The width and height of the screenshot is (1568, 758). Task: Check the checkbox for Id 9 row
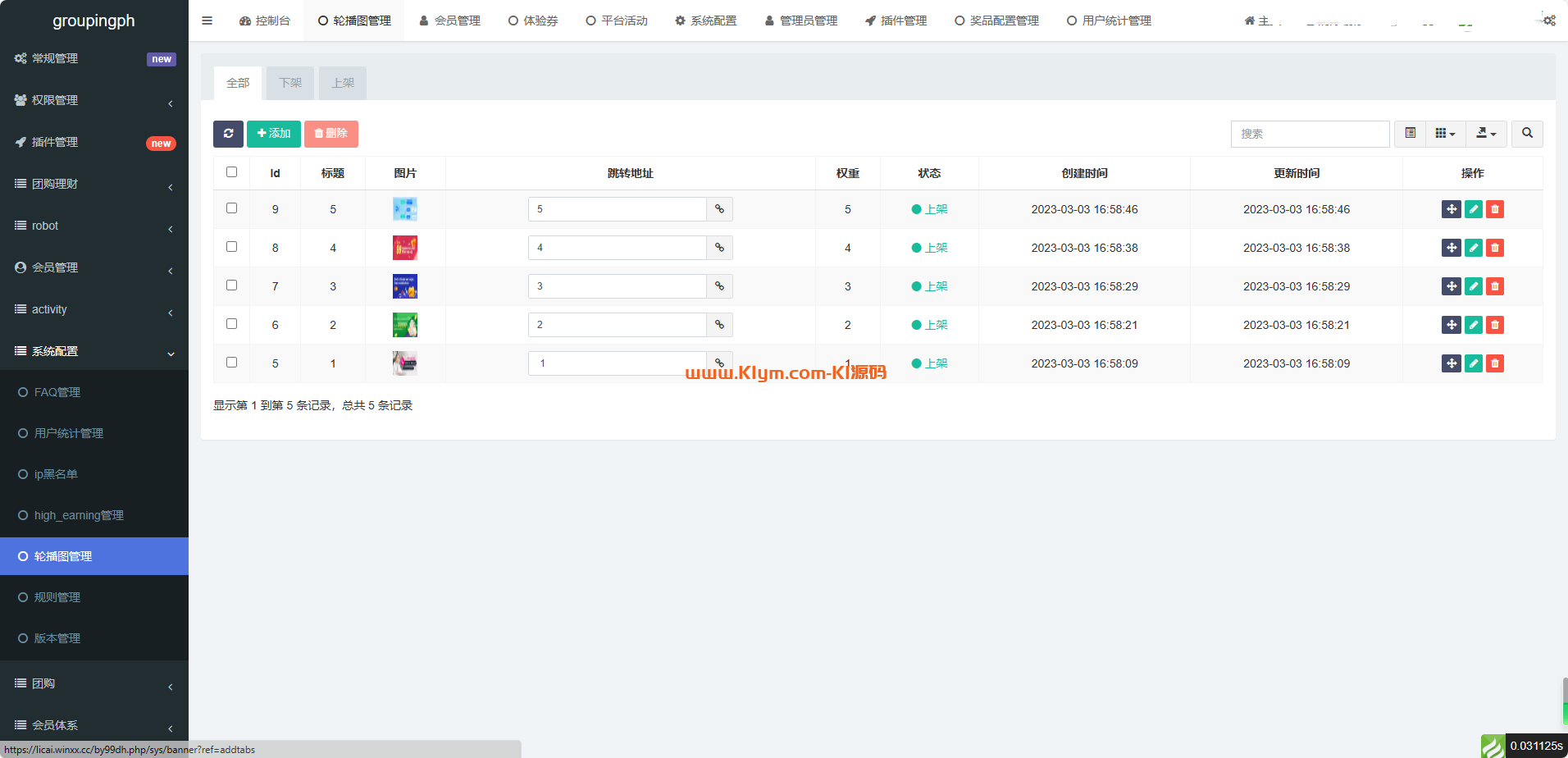click(x=231, y=208)
